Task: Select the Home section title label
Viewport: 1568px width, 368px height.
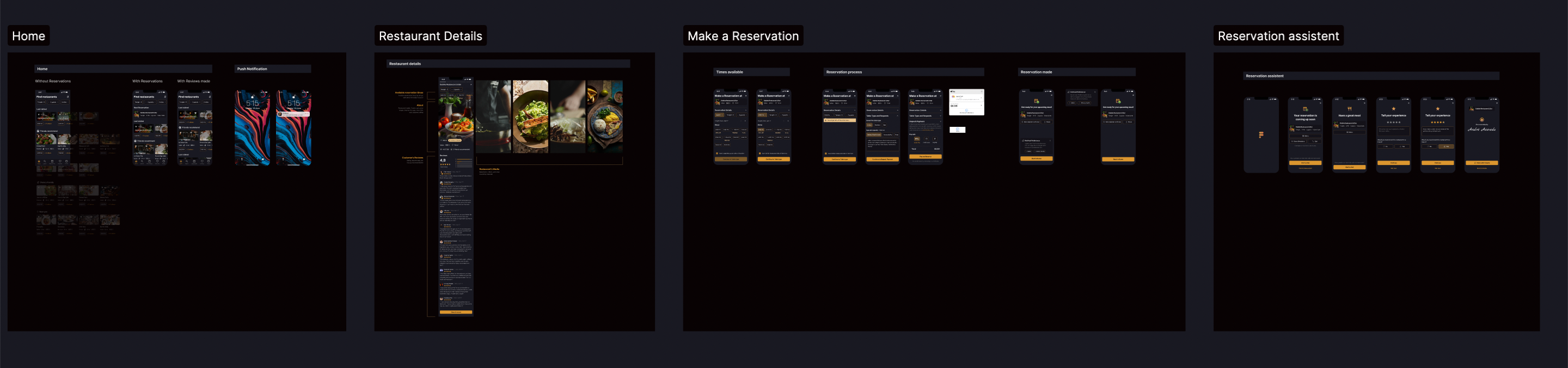Action: 29,36
